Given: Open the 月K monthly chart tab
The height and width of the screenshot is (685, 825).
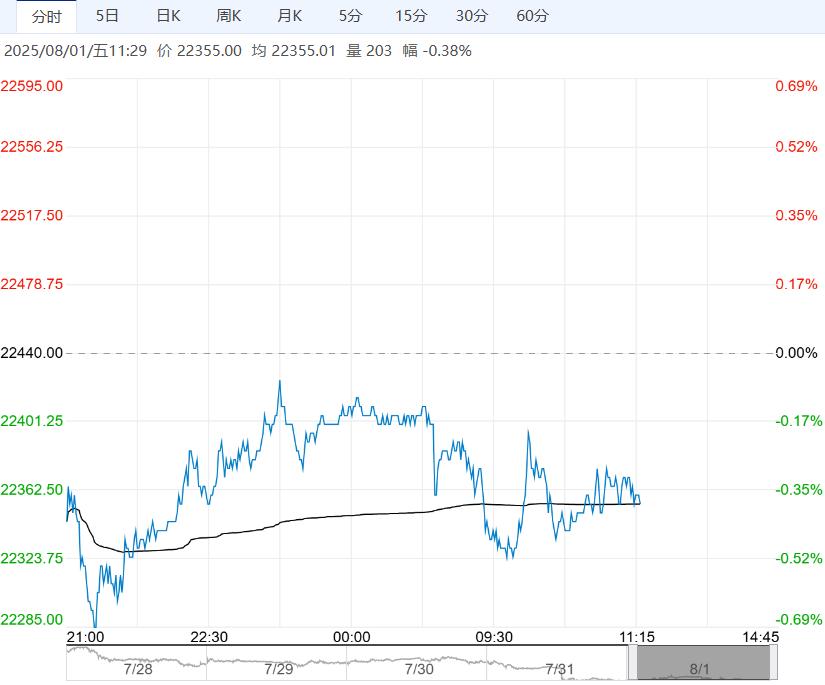Looking at the screenshot, I should (x=290, y=16).
